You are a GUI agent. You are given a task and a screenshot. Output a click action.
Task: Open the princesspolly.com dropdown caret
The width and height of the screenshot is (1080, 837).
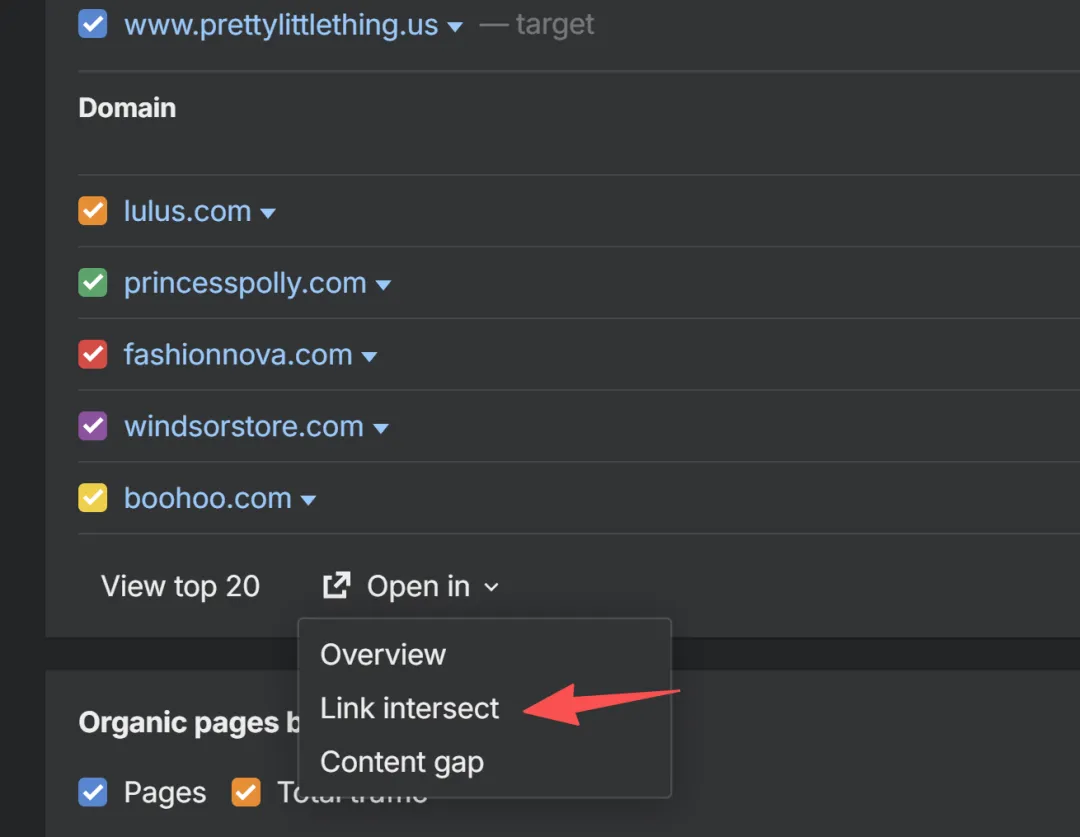click(383, 285)
